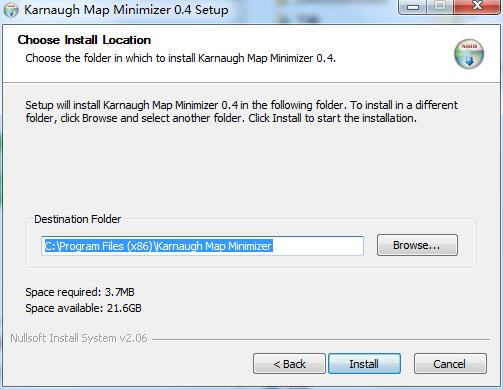
Task: Click the installer icon in the title bar
Action: 11,10
